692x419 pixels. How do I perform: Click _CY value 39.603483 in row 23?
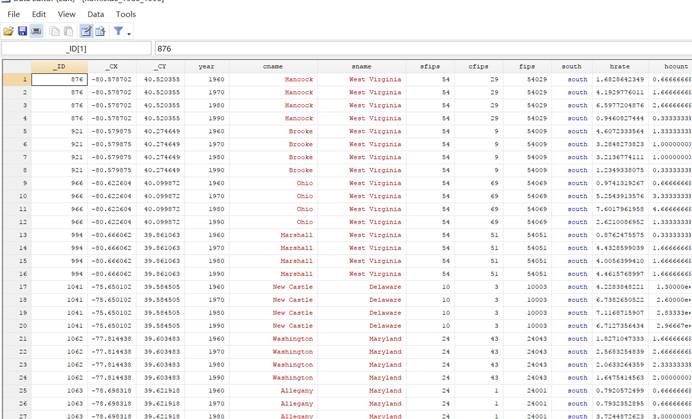point(162,365)
